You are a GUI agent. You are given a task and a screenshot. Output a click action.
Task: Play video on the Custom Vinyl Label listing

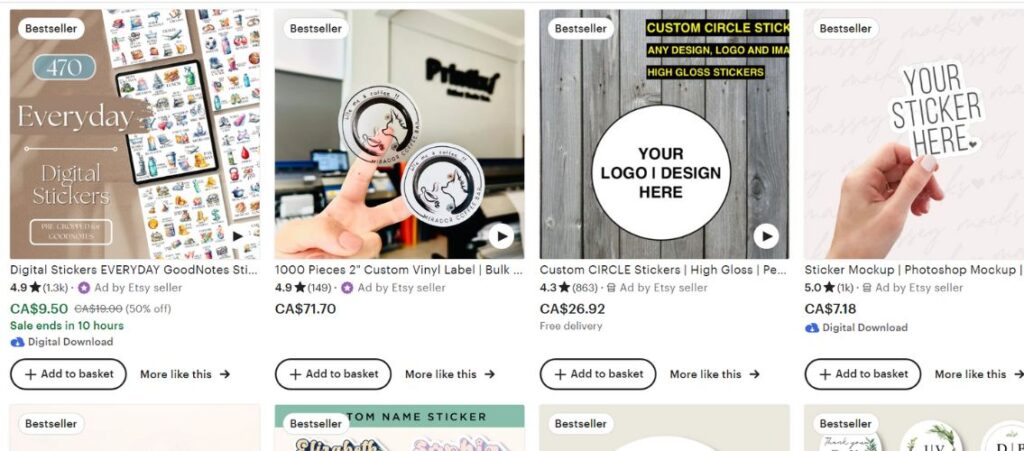click(501, 236)
